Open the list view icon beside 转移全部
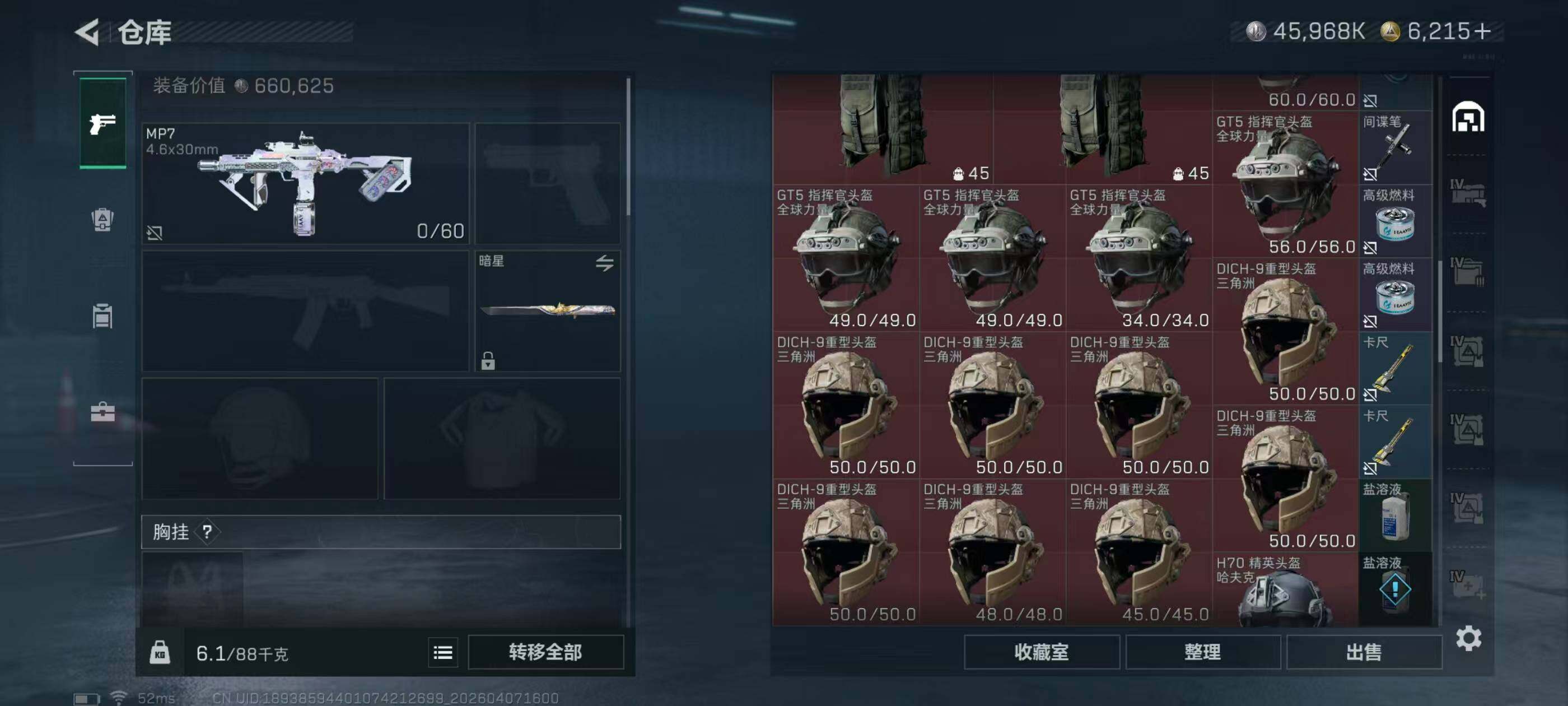Image resolution: width=1568 pixels, height=706 pixels. coord(442,652)
